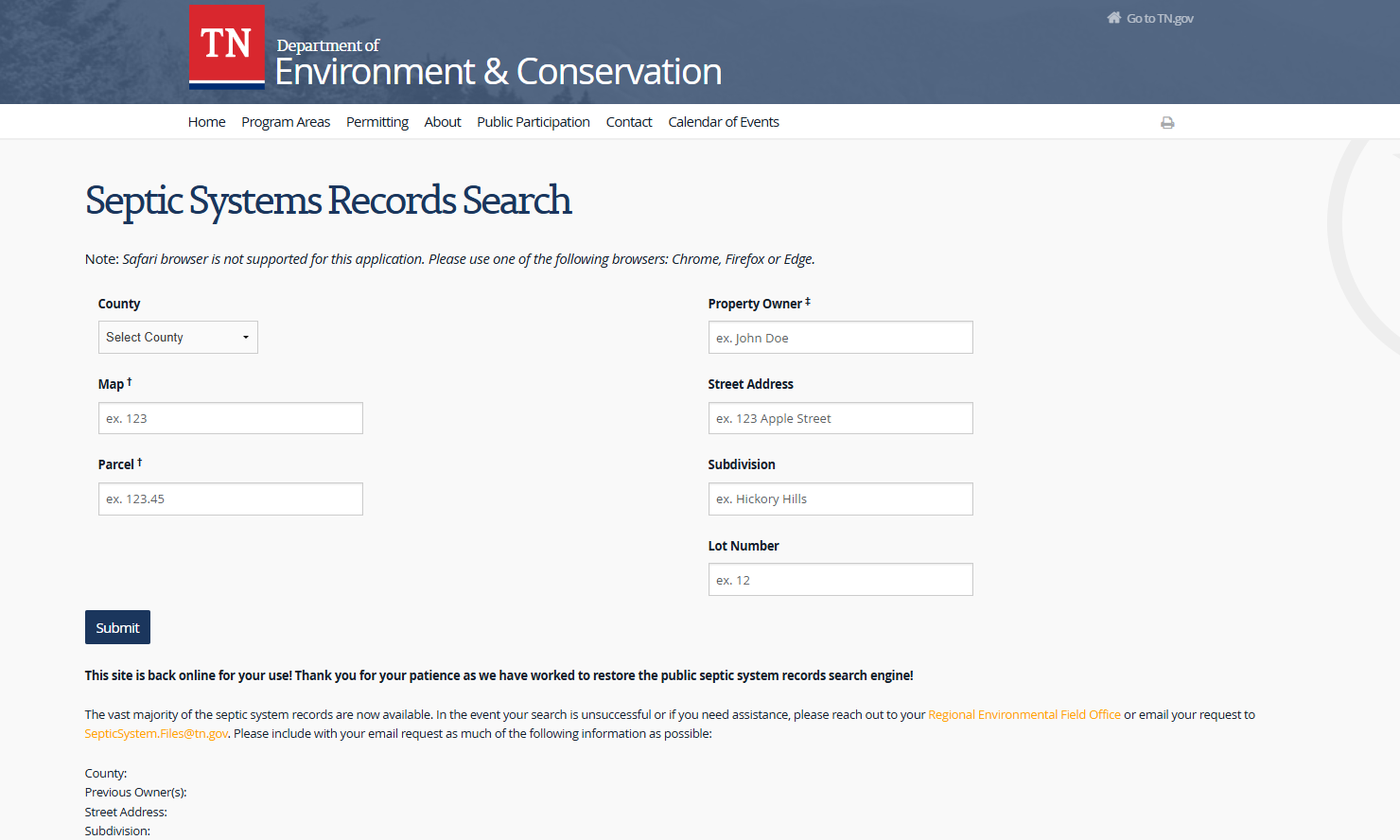Image resolution: width=1400 pixels, height=840 pixels.
Task: Open the Home menu item
Action: pos(206,122)
